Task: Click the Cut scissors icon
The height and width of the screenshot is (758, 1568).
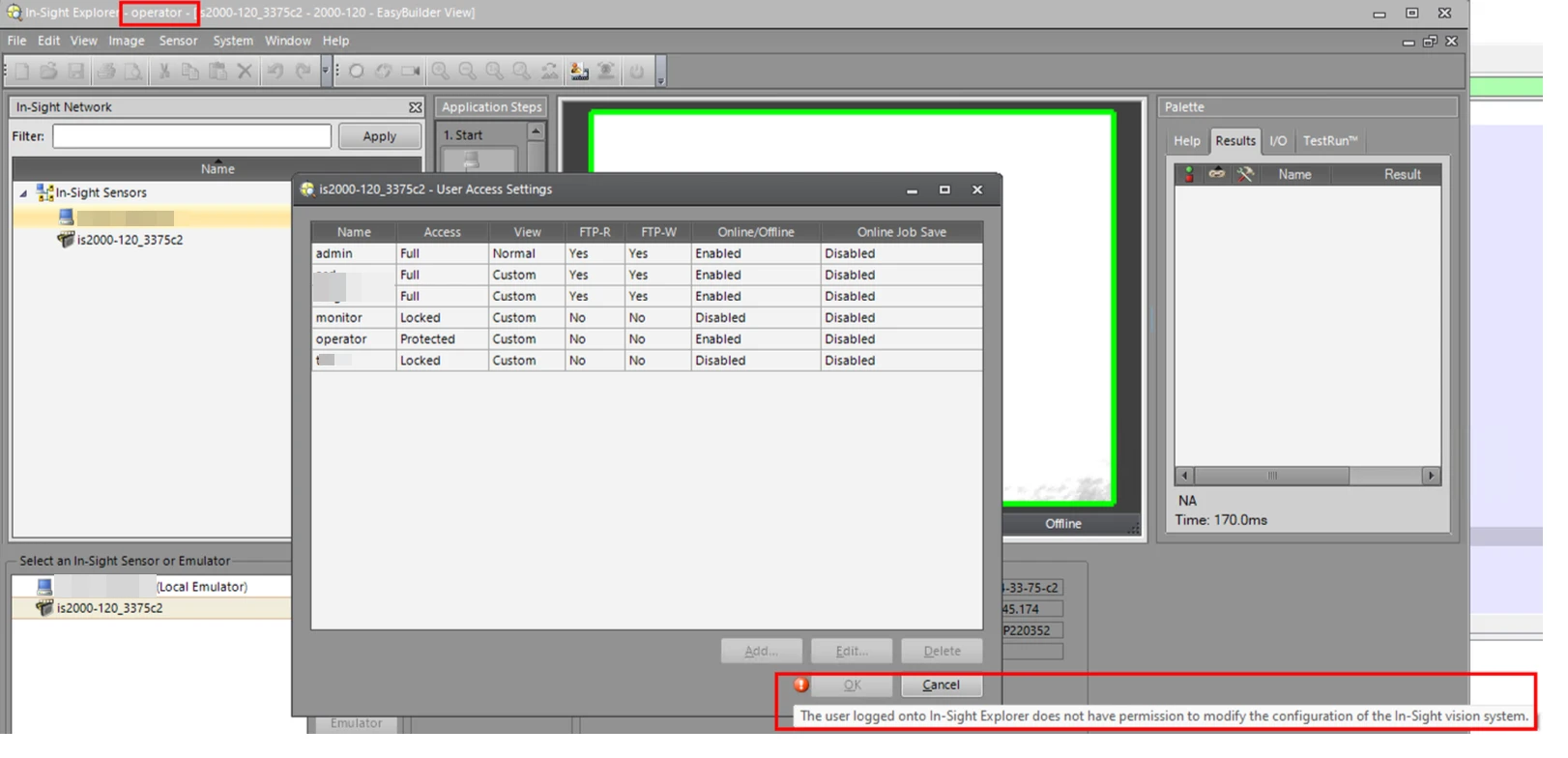Action: click(164, 72)
